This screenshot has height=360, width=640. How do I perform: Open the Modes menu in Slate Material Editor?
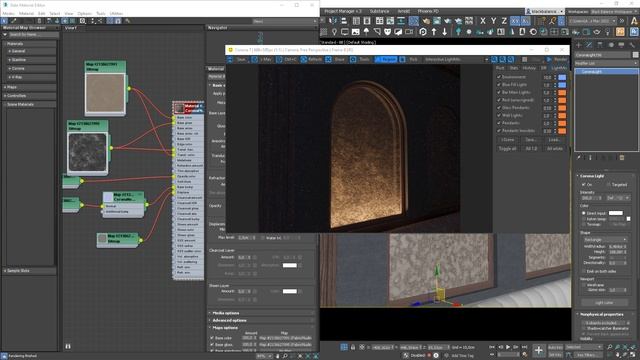(x=8, y=13)
